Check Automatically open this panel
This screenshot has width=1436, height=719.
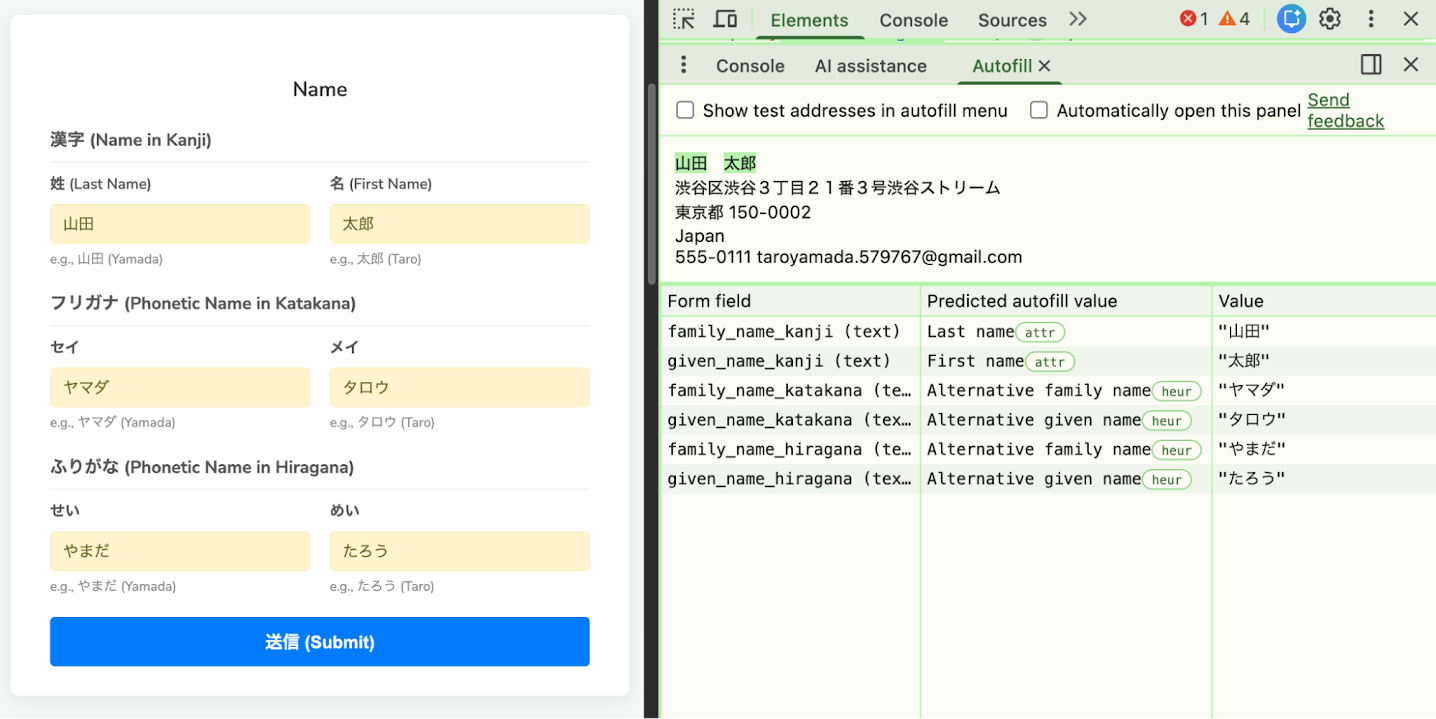click(1039, 110)
